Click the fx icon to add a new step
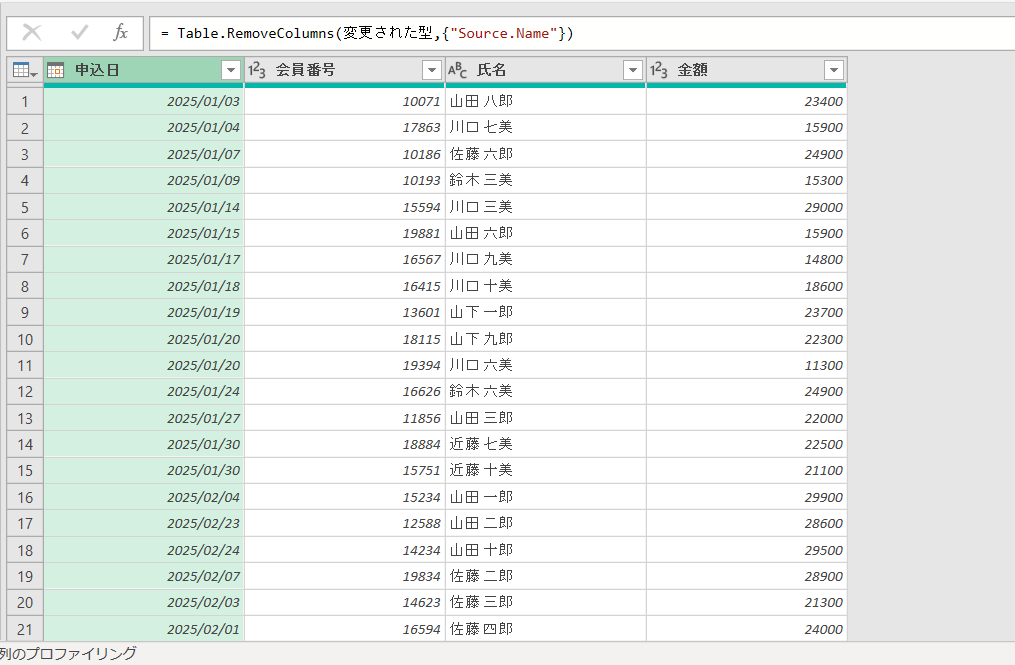Image resolution: width=1015 pixels, height=665 pixels. pos(120,32)
